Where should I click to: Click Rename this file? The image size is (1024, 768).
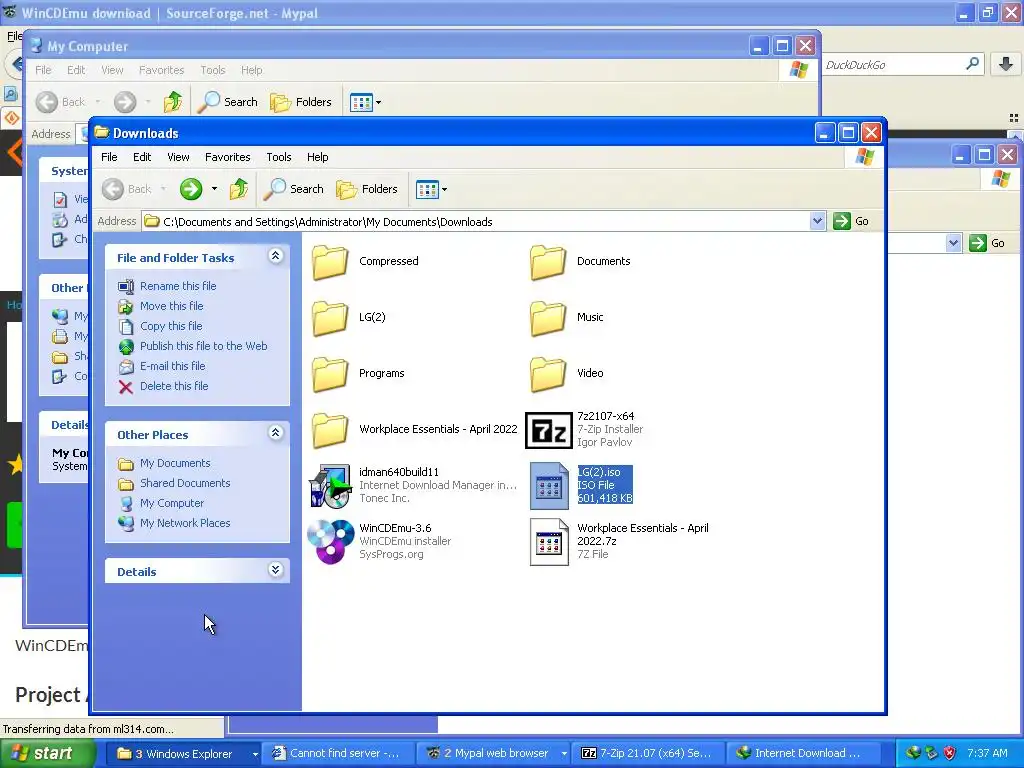(x=178, y=286)
